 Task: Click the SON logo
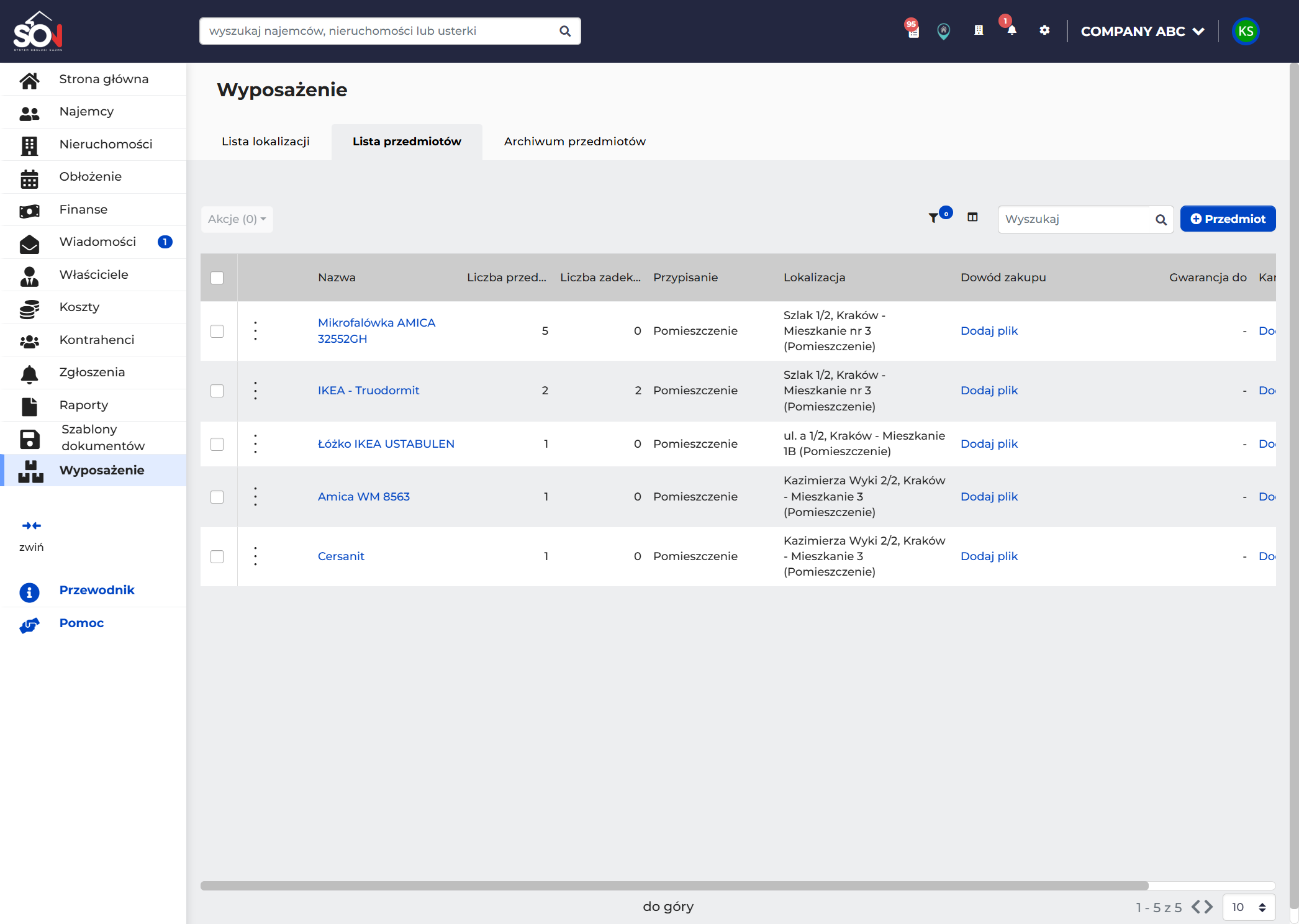[x=38, y=31]
